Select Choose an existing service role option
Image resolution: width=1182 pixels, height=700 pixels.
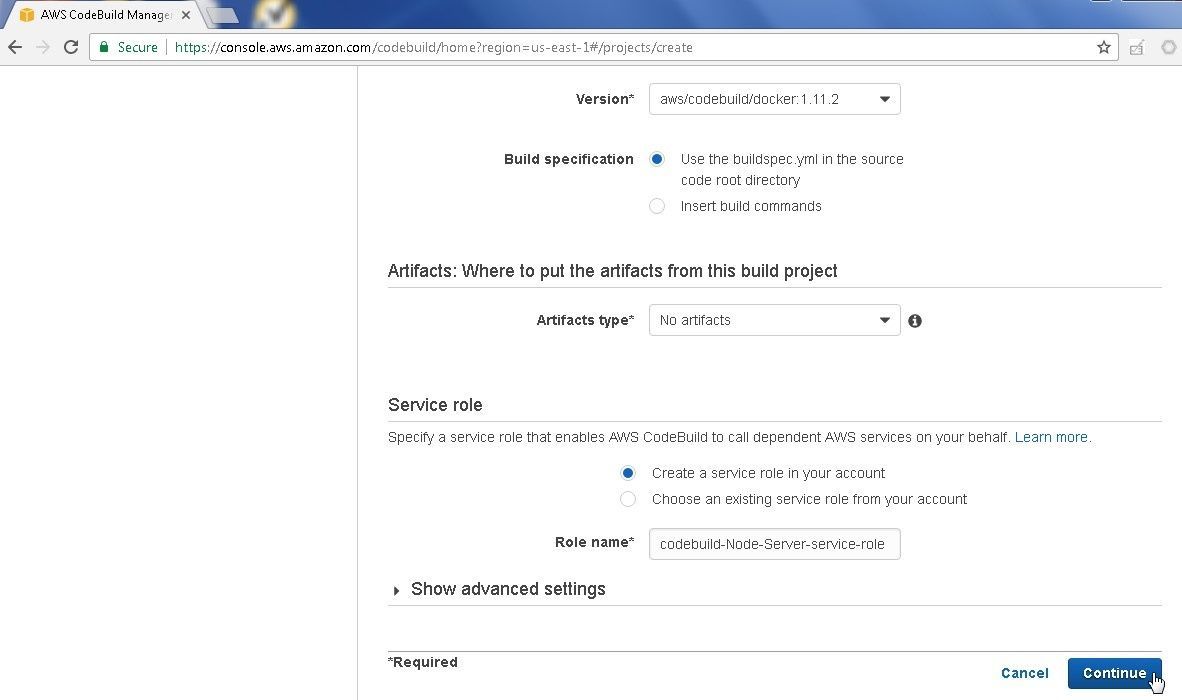[627, 499]
